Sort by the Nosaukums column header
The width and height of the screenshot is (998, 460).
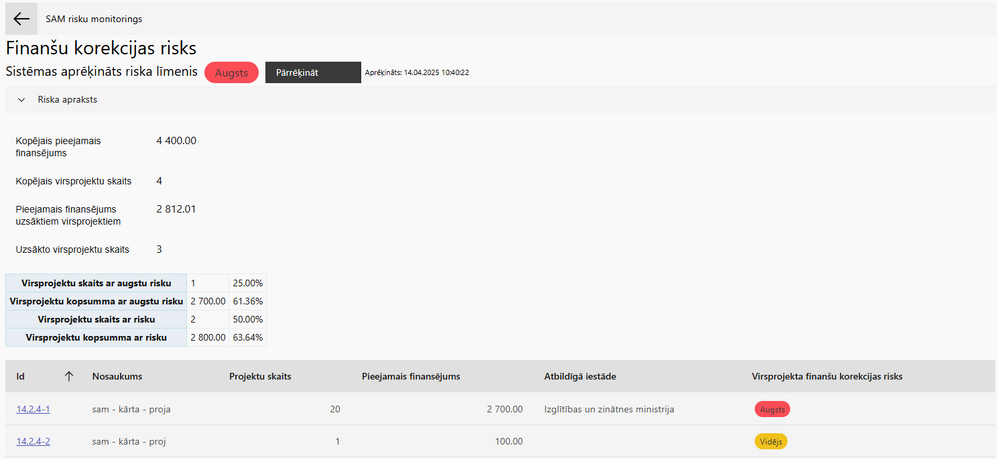pos(117,377)
